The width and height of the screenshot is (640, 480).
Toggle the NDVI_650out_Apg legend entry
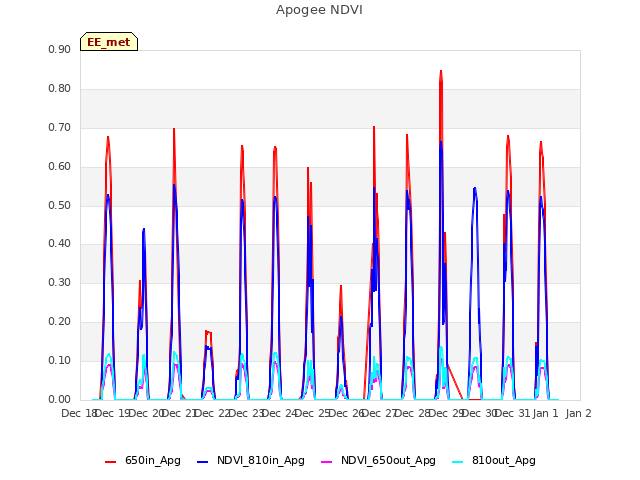point(378,461)
